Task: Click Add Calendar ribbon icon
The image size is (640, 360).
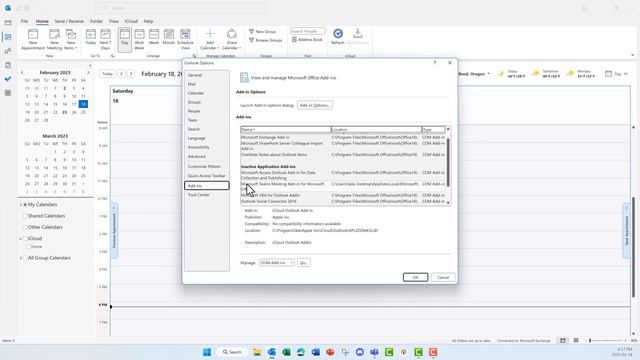Action: click(210, 40)
